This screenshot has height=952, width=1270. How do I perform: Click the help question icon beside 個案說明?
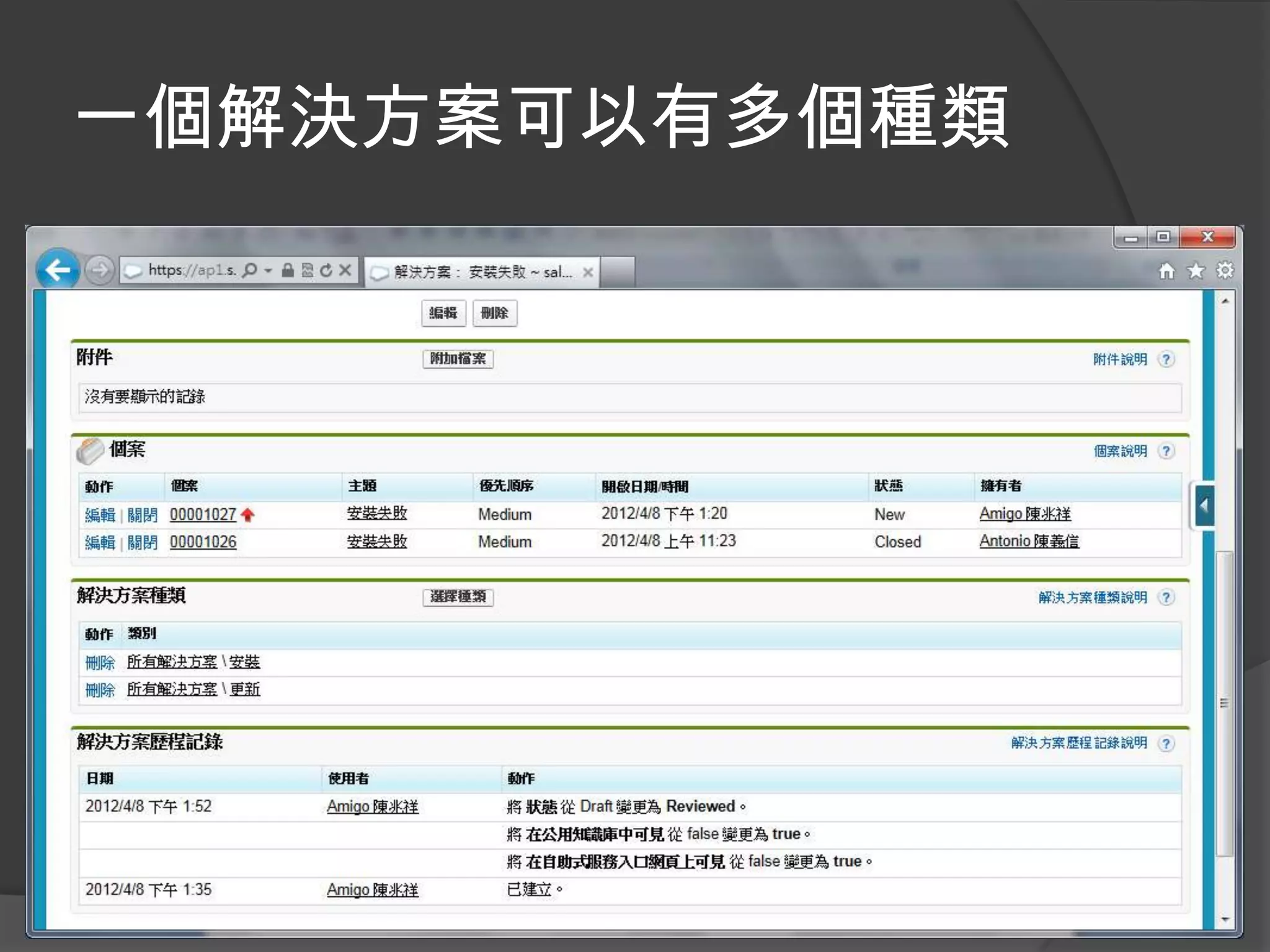[x=1166, y=451]
